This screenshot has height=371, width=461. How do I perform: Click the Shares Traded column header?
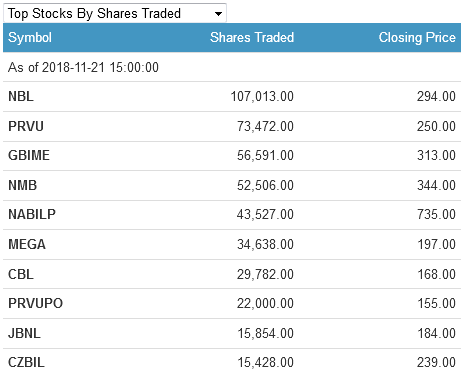[x=252, y=37]
